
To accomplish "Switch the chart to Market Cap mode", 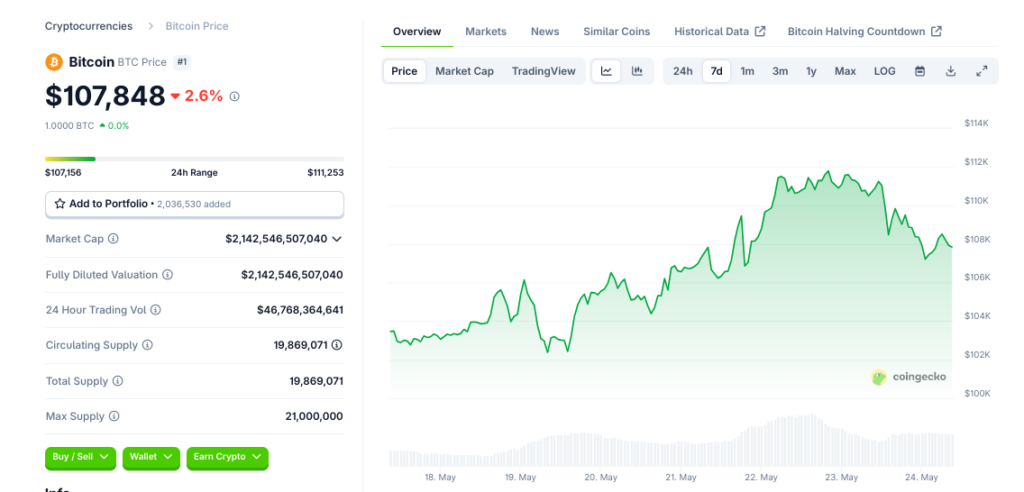I will click(464, 71).
